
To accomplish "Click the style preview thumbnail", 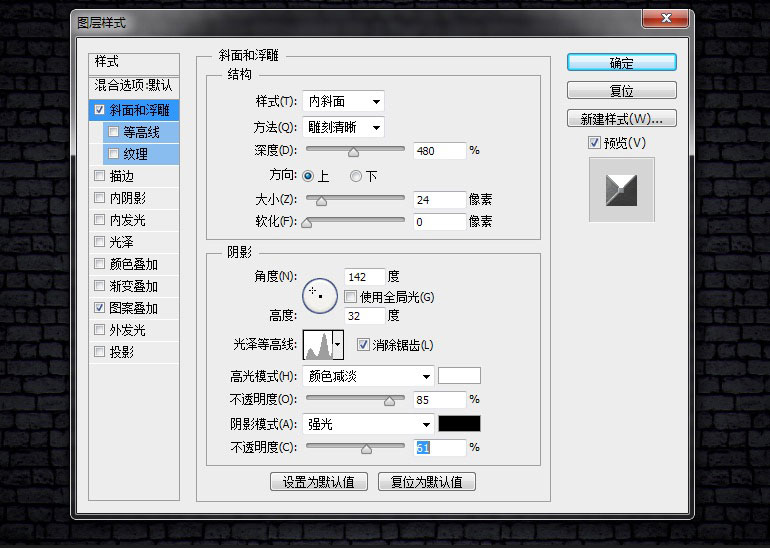I will 621,190.
